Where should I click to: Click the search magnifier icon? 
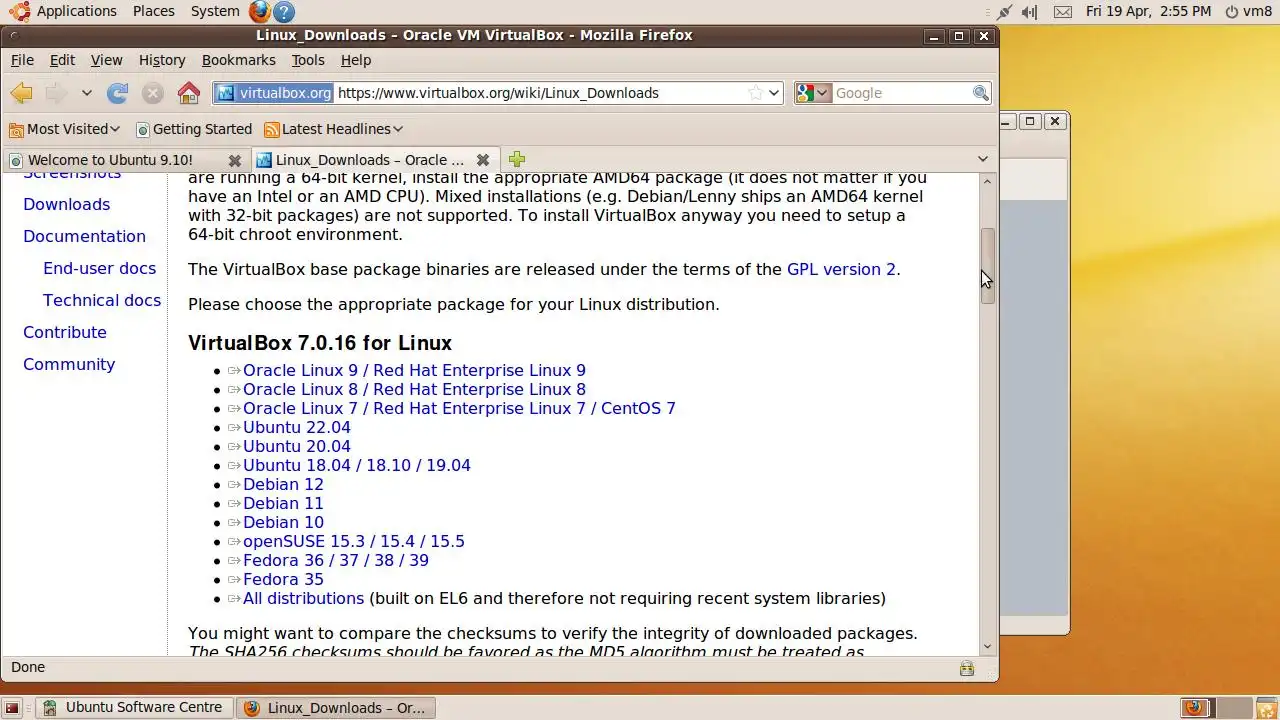[980, 93]
